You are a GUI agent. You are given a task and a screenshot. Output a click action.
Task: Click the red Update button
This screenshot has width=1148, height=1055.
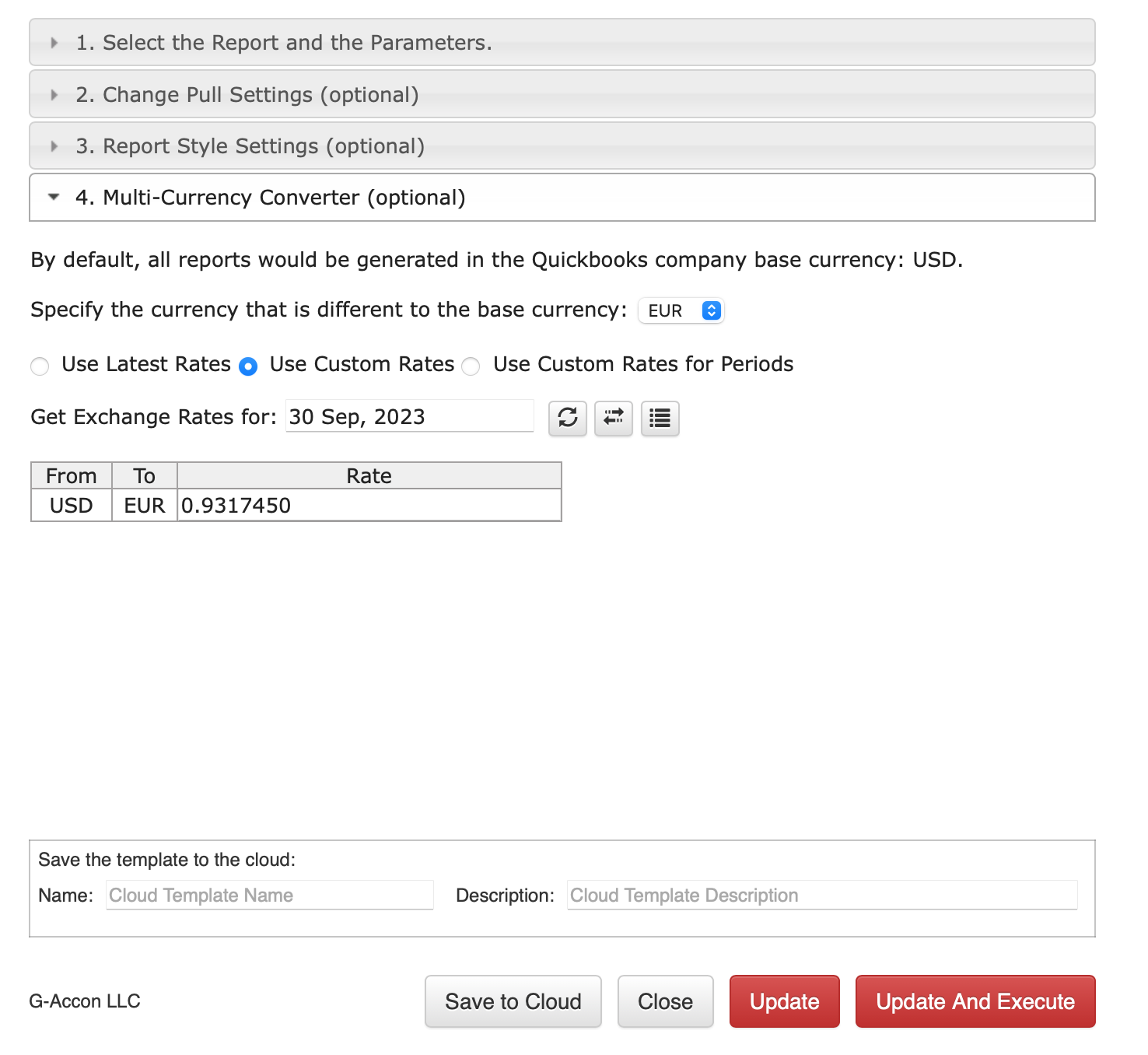click(x=785, y=1001)
